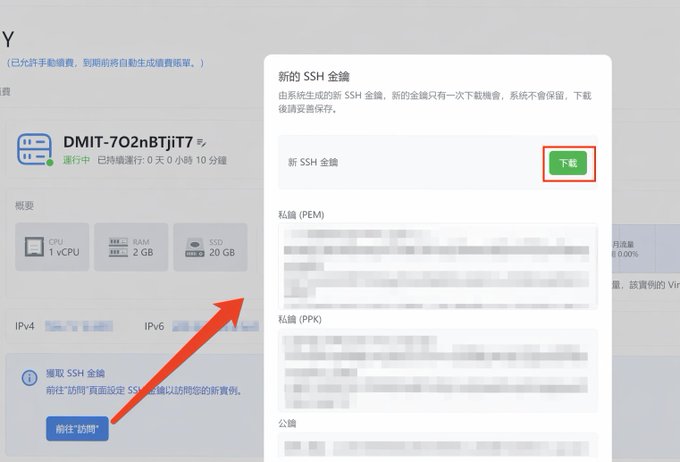Click inside the 公鑰 public key box
The height and width of the screenshot is (462, 680).
pos(438,447)
